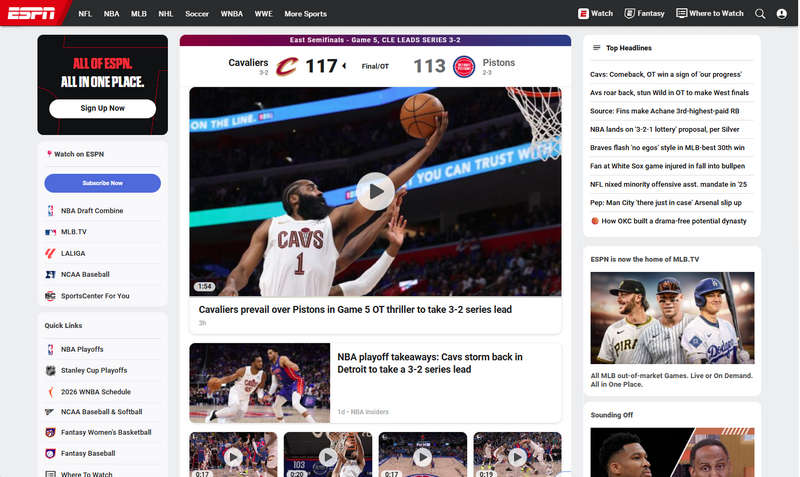Viewport: 800px width, 477px height.
Task: Click the NCAA Baseball & Softball icon
Action: [x=50, y=412]
